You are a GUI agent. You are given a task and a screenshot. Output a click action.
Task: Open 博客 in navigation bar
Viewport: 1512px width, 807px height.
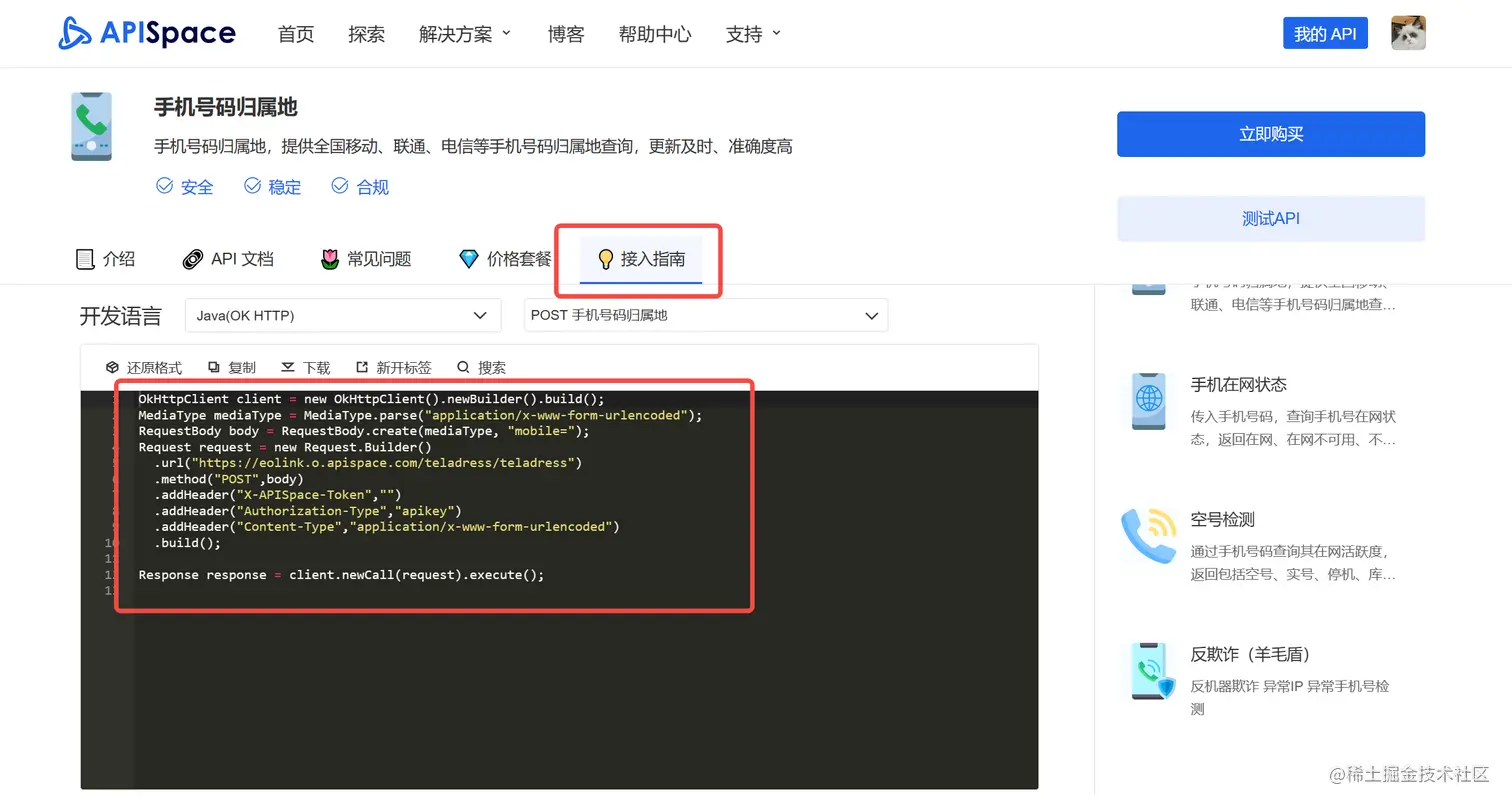[x=566, y=34]
